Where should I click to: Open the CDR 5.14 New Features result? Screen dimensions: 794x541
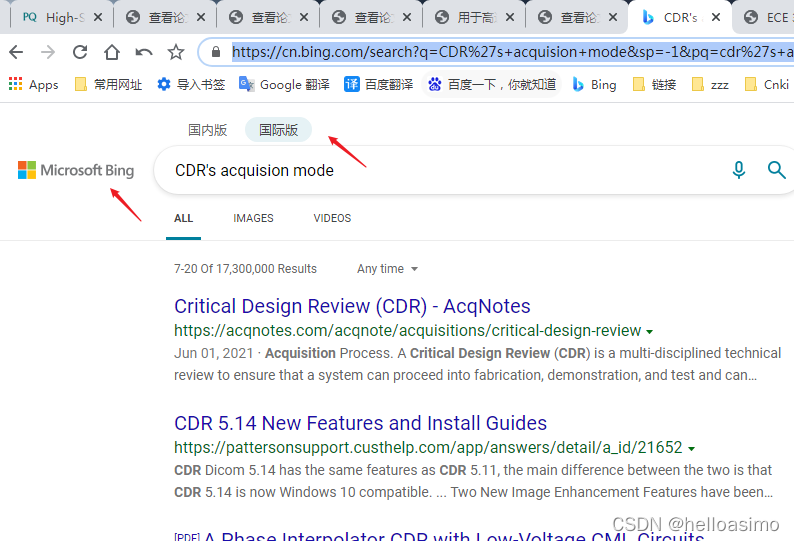click(x=361, y=423)
